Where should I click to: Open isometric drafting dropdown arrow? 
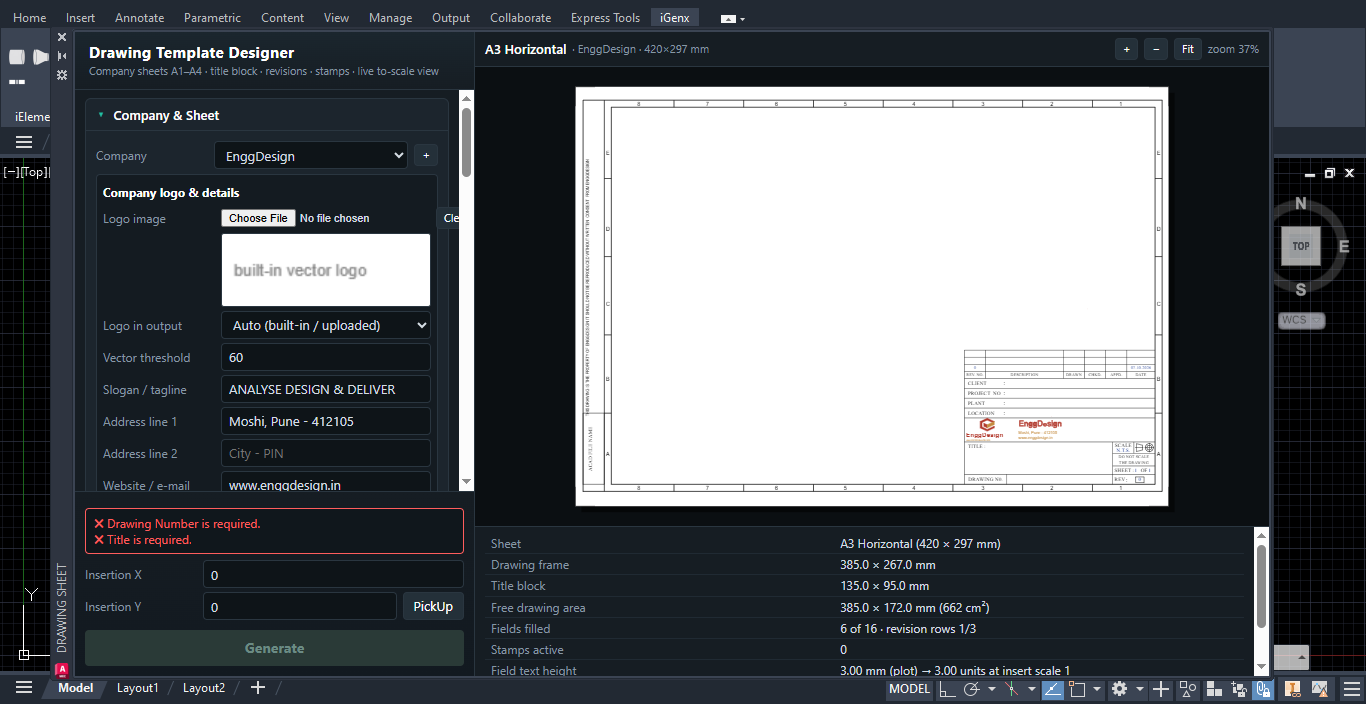click(x=1032, y=689)
